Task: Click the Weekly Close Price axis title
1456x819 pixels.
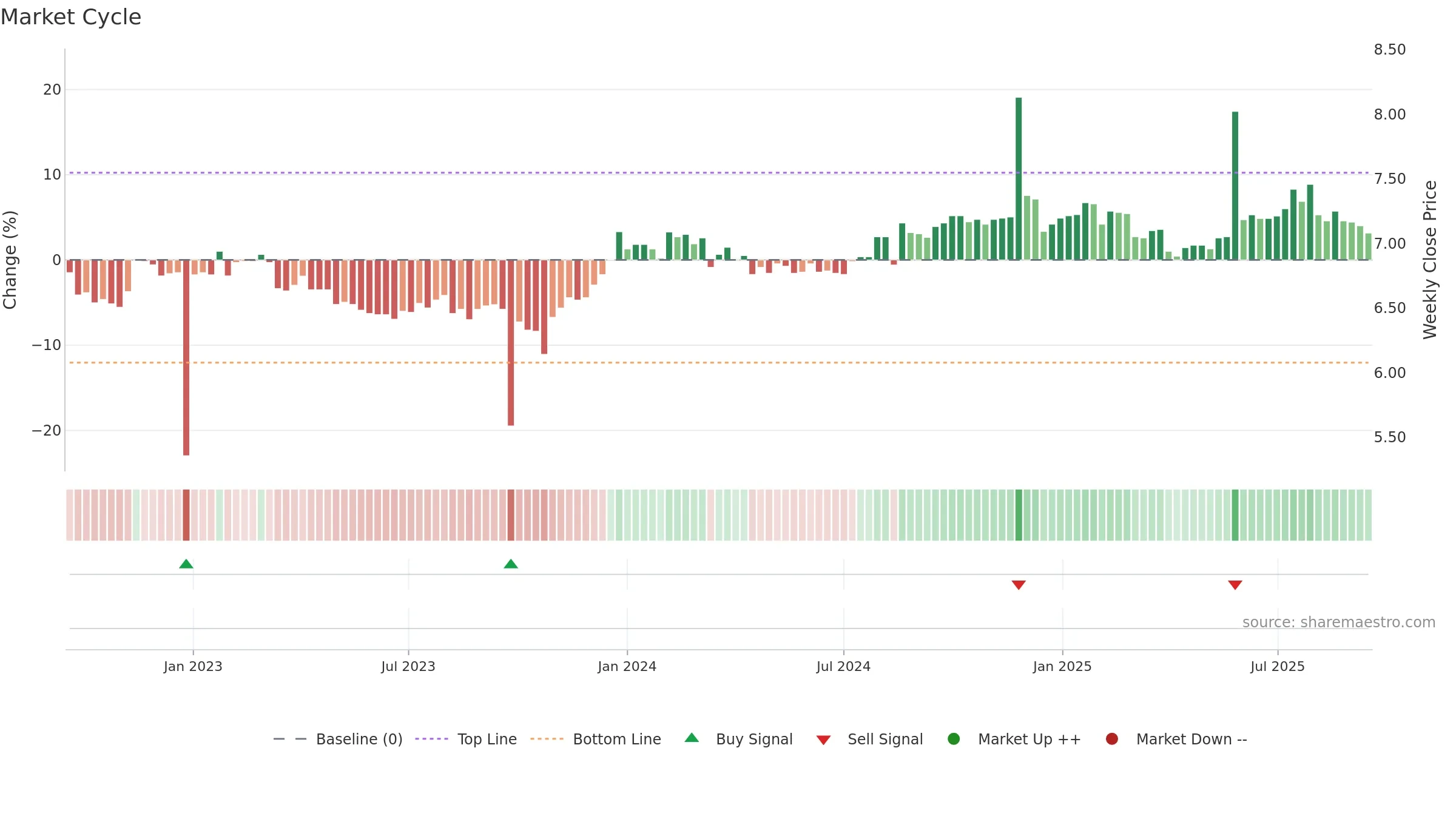Action: pyautogui.click(x=1430, y=260)
